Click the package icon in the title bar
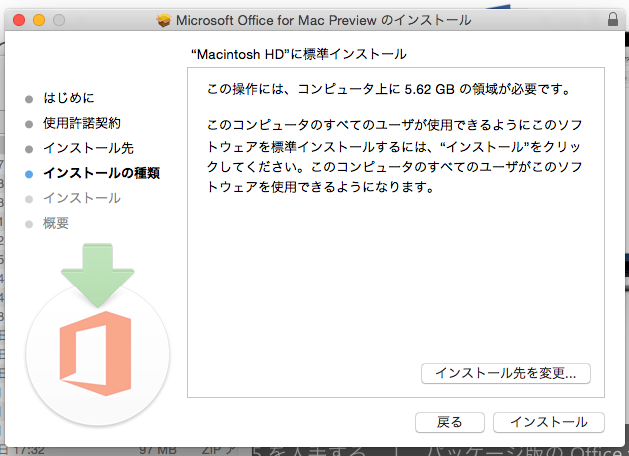This screenshot has width=629, height=456. (164, 20)
